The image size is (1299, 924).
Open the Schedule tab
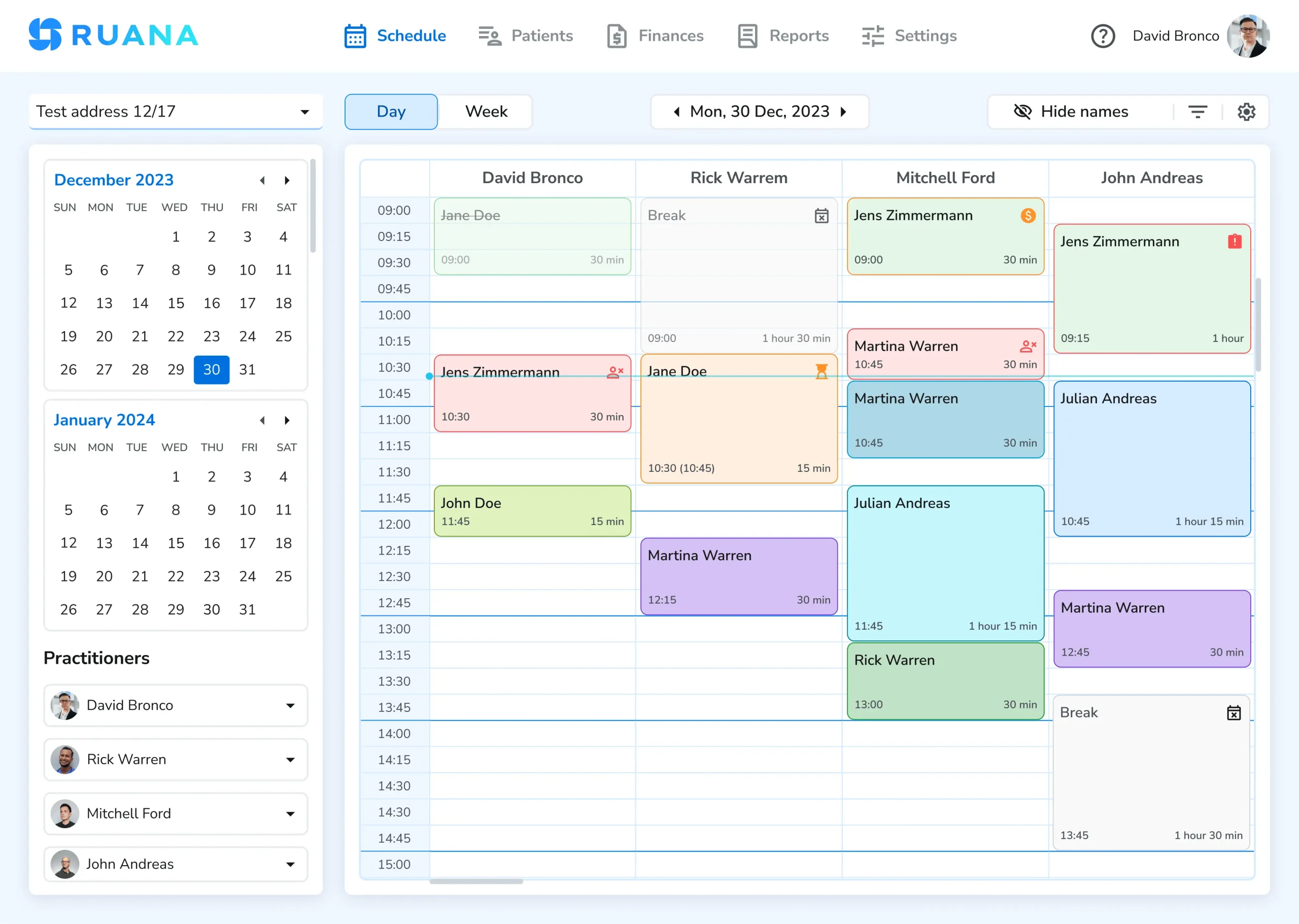coord(395,36)
